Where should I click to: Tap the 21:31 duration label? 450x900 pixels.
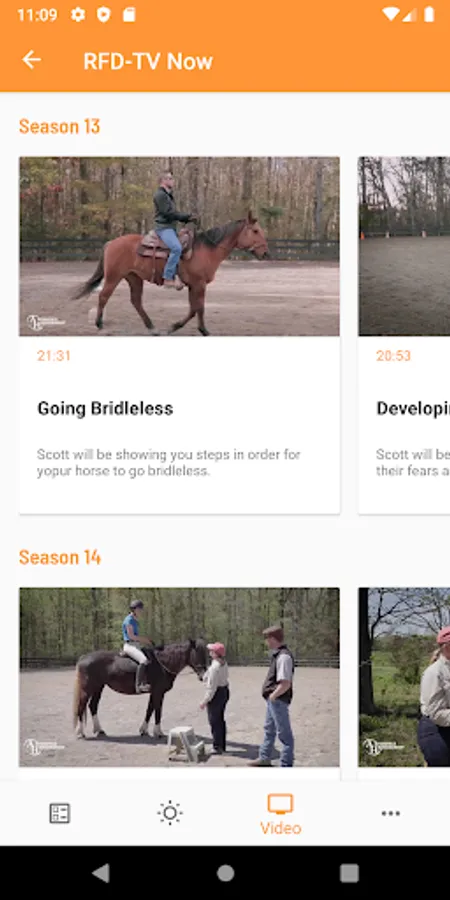[x=54, y=356]
